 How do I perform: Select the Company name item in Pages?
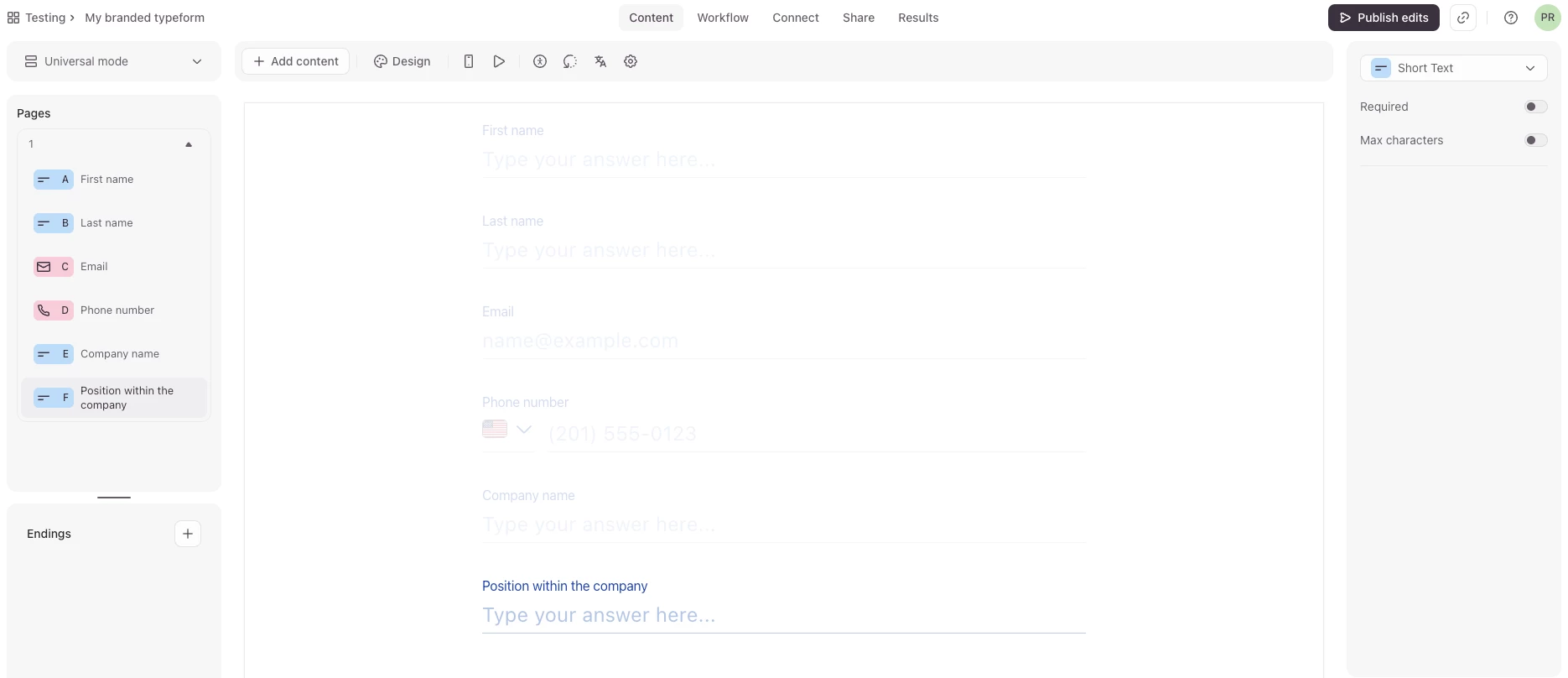[x=114, y=354]
